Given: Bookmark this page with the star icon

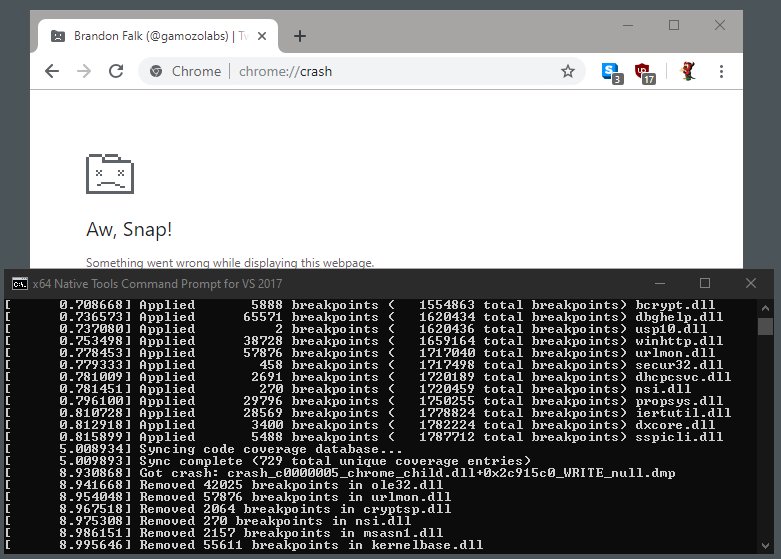Looking at the screenshot, I should (x=568, y=71).
